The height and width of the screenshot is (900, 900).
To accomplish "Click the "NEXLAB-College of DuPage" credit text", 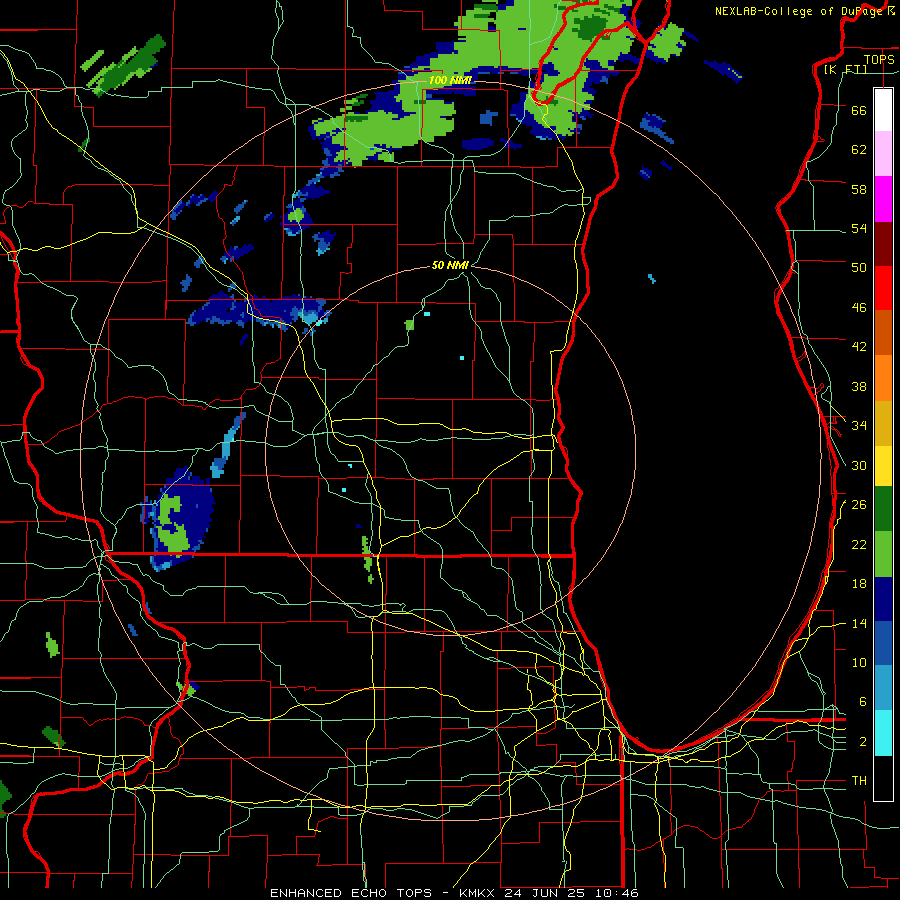I will click(x=801, y=11).
